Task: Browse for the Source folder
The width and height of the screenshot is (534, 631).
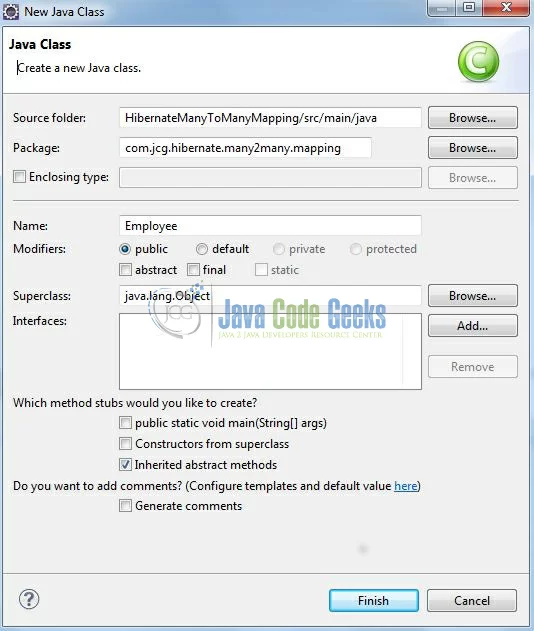Action: pyautogui.click(x=473, y=118)
